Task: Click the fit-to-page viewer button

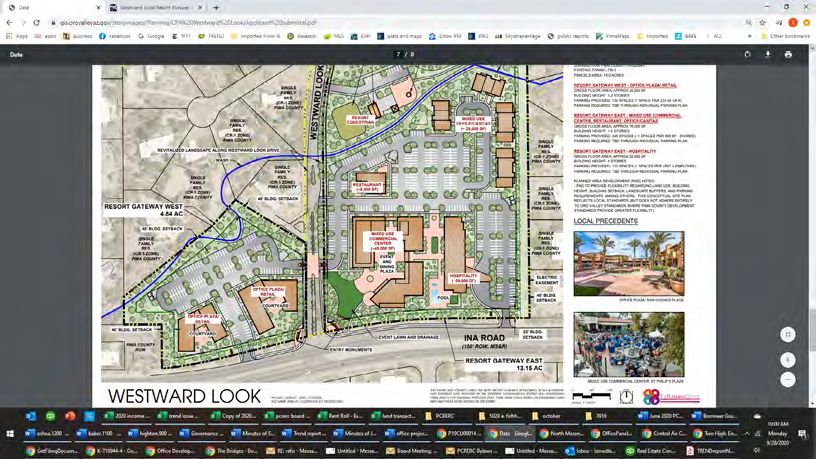Action: (788, 335)
